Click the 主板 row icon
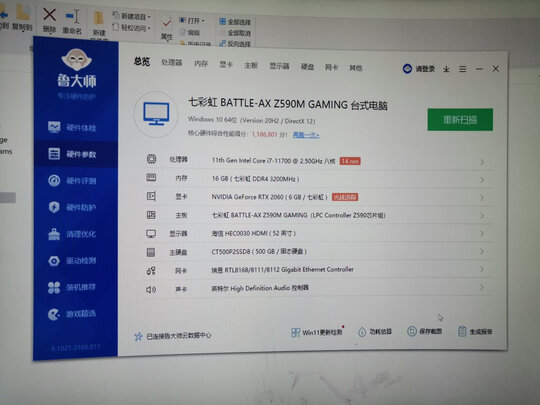This screenshot has height=405, width=540. [x=151, y=215]
